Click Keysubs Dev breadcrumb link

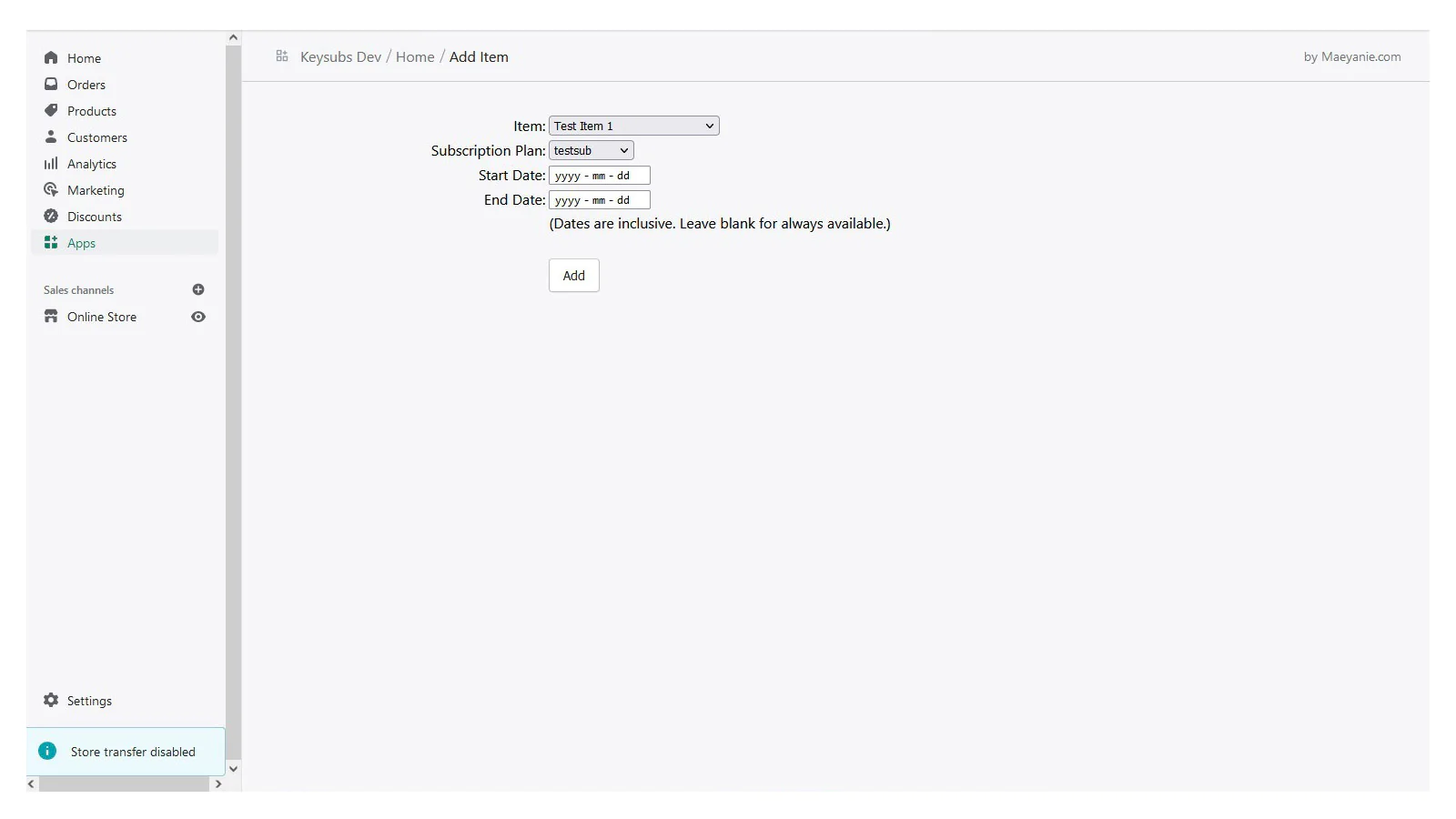pyautogui.click(x=341, y=56)
